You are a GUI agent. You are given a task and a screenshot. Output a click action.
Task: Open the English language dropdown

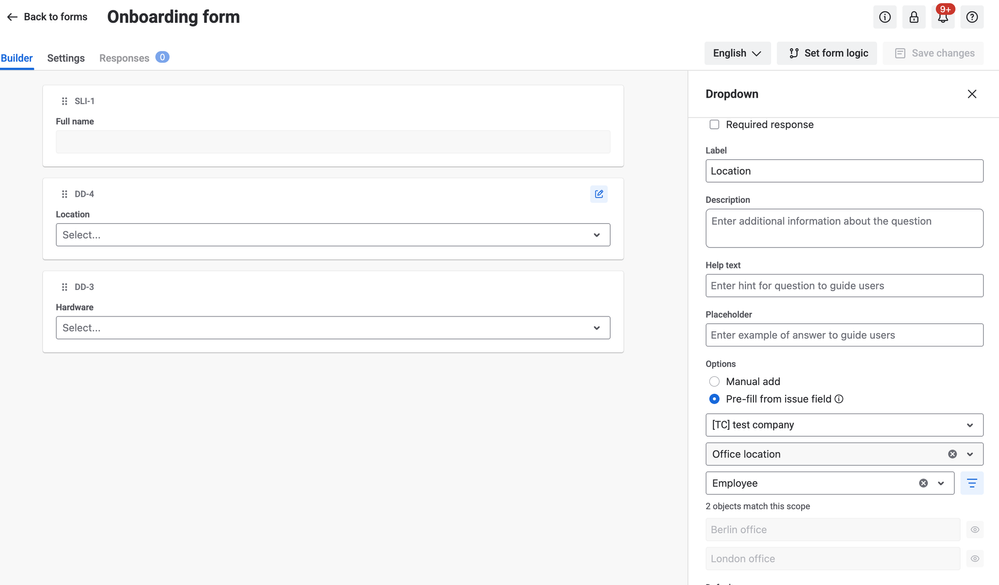click(x=737, y=54)
